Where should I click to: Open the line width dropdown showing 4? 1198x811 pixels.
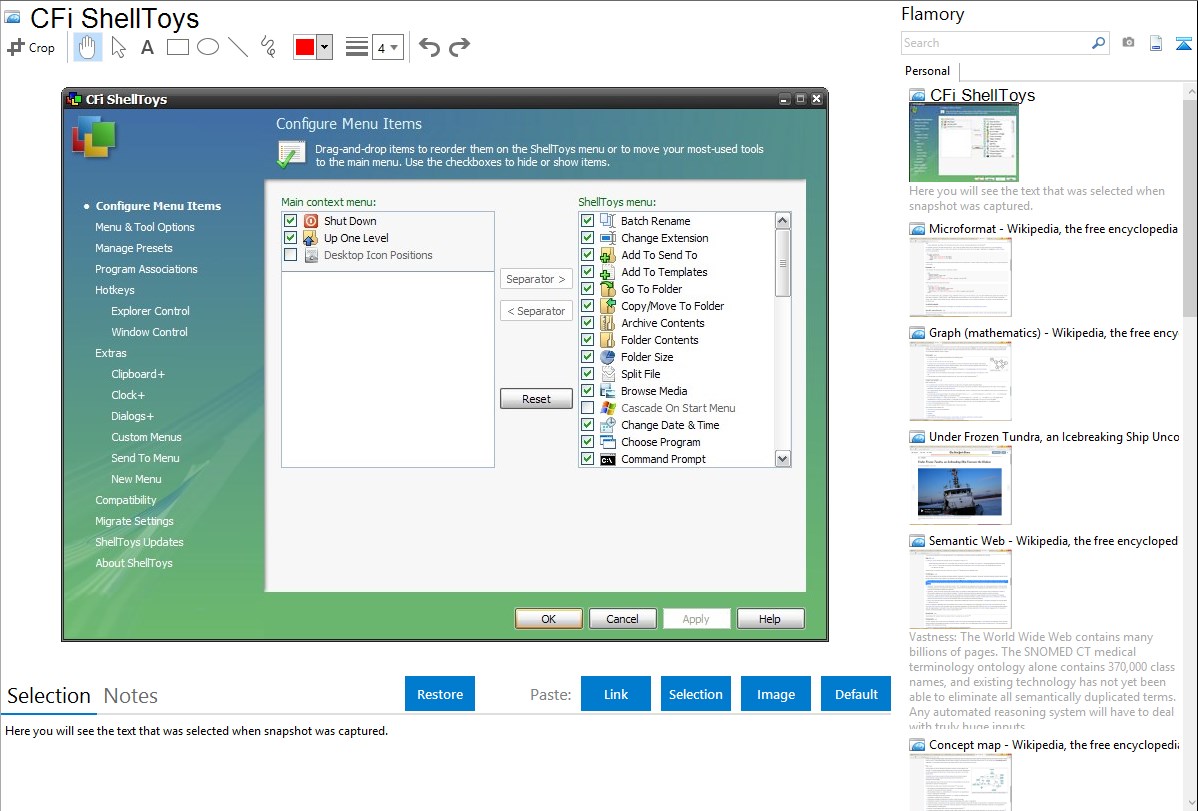pos(387,47)
